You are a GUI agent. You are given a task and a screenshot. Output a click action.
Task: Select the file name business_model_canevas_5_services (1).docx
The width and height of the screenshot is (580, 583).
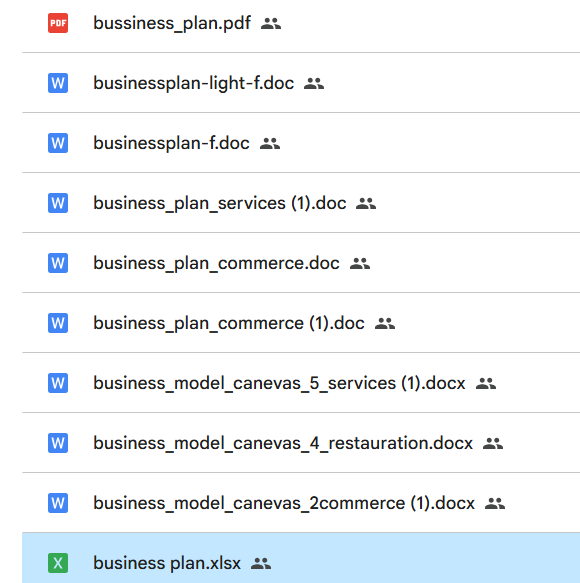279,383
